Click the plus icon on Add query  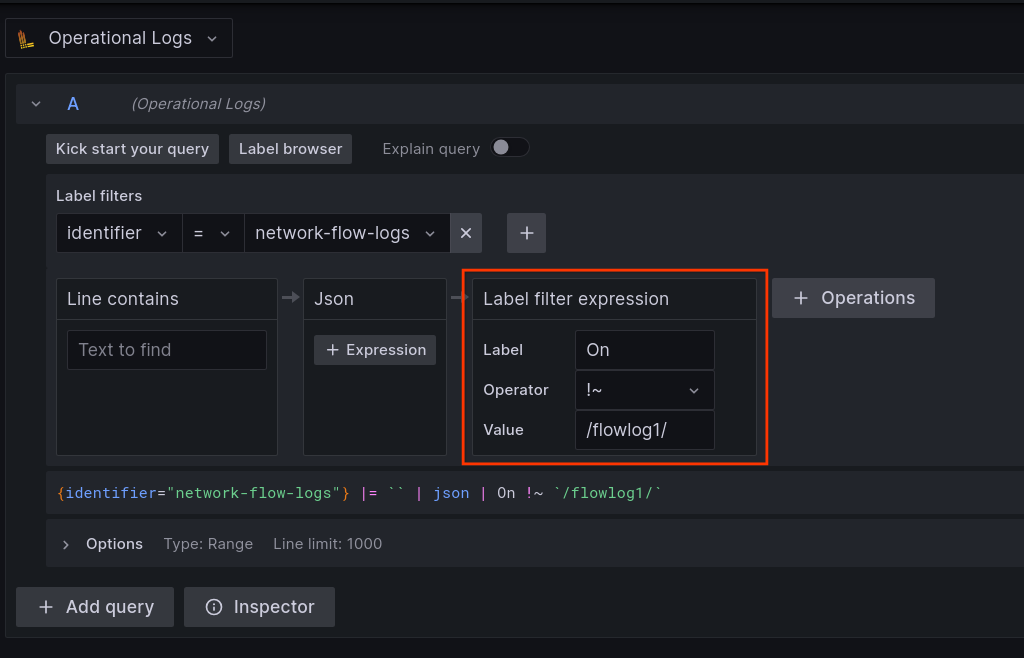45,607
